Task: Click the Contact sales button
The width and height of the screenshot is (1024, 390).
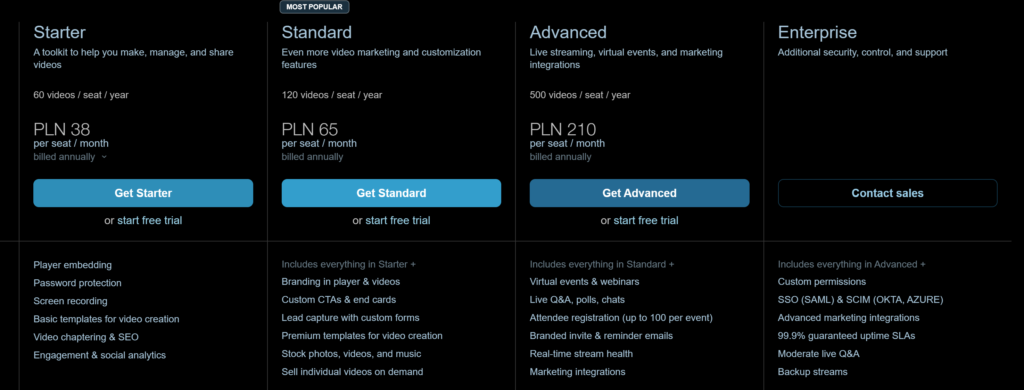Action: (x=888, y=193)
